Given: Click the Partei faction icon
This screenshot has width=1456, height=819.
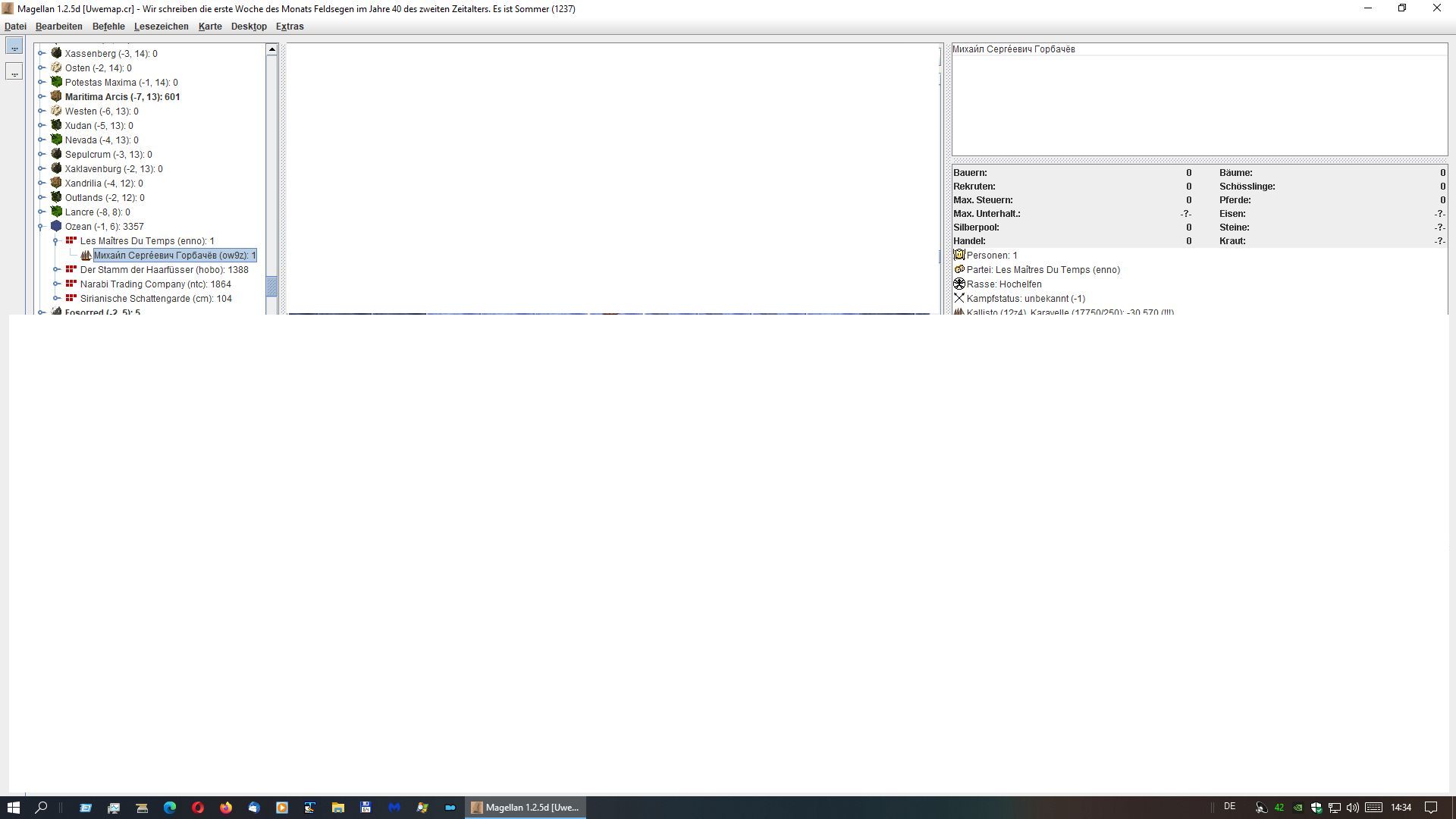Looking at the screenshot, I should click(x=959, y=269).
